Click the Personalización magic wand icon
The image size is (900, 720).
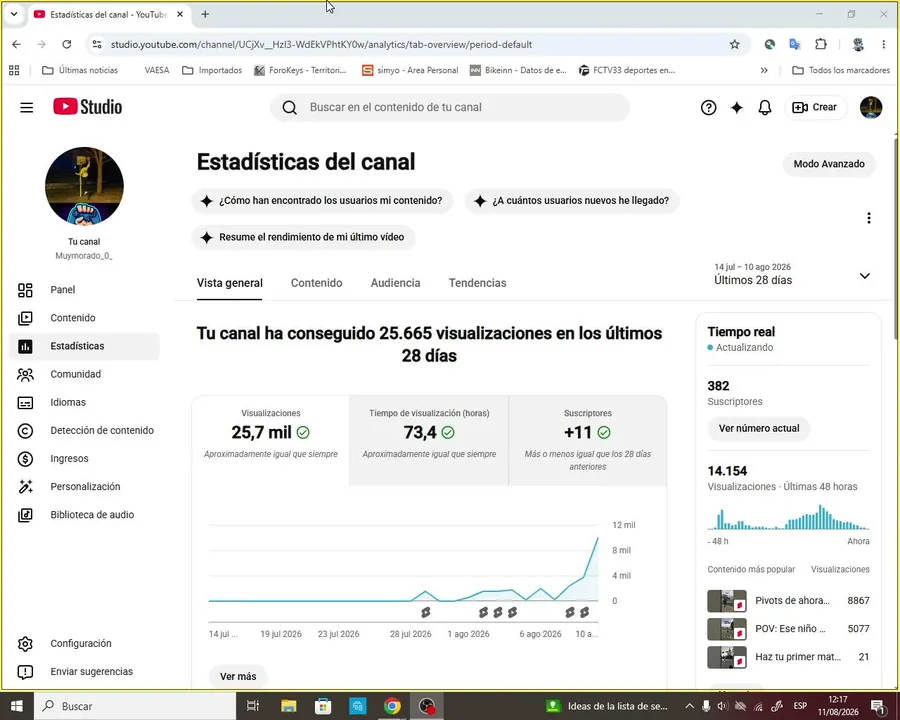tap(25, 487)
